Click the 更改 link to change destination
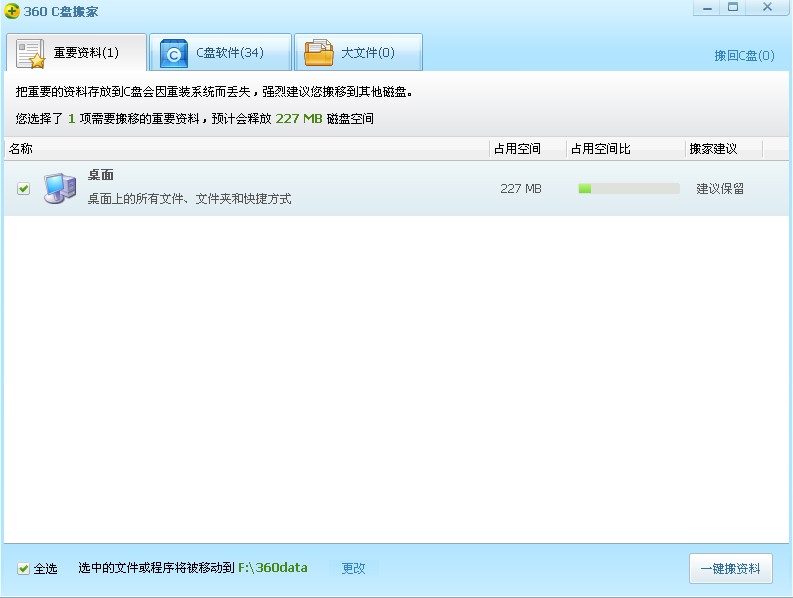The height and width of the screenshot is (598, 793). 353,568
